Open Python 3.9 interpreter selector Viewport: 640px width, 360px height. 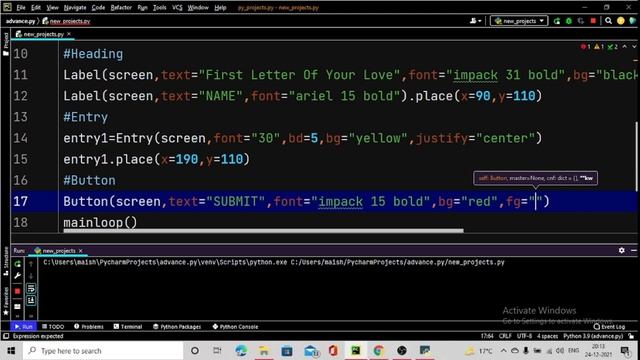[593, 336]
